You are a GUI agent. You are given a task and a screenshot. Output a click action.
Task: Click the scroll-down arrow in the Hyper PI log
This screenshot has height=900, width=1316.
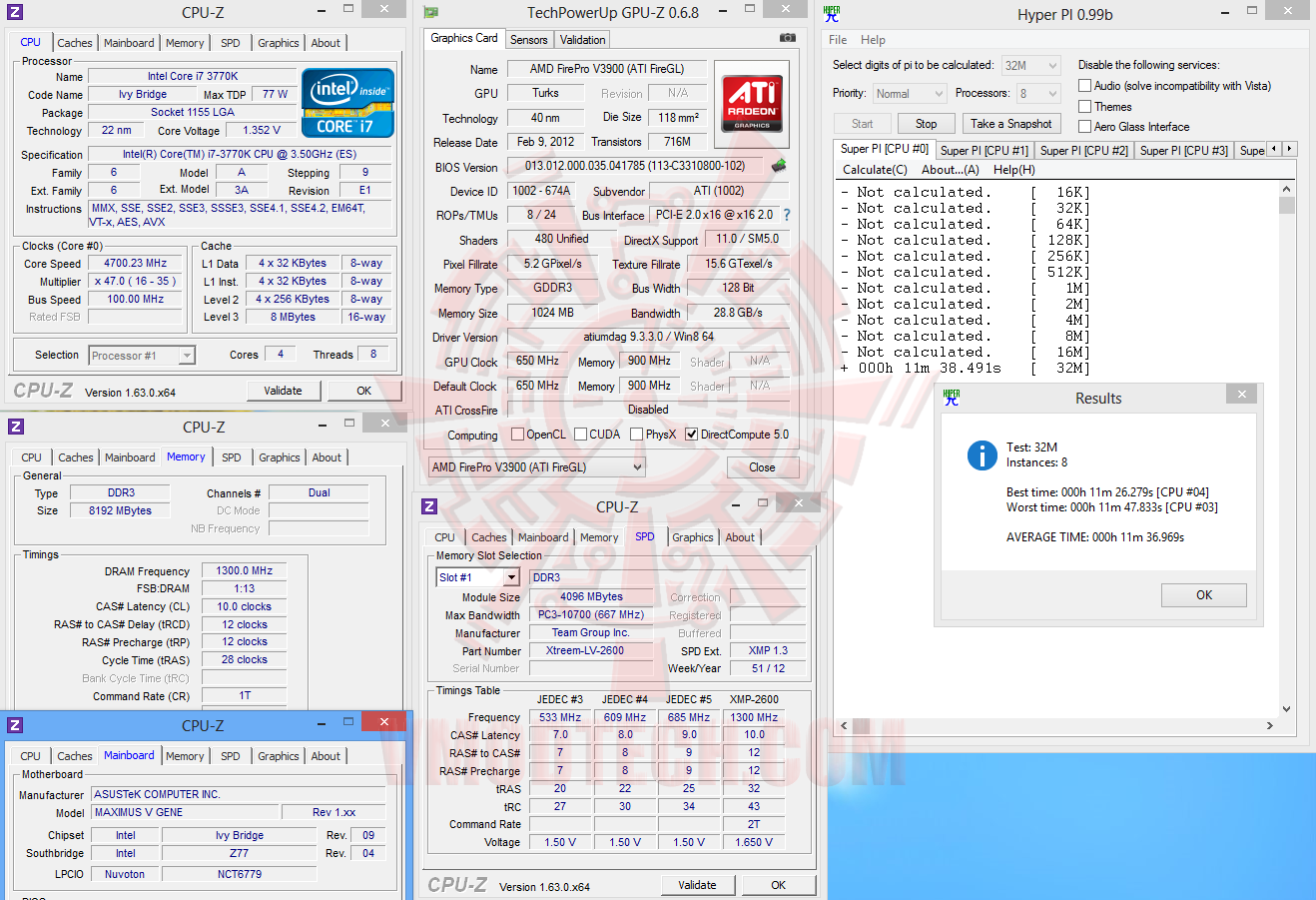pyautogui.click(x=1287, y=709)
